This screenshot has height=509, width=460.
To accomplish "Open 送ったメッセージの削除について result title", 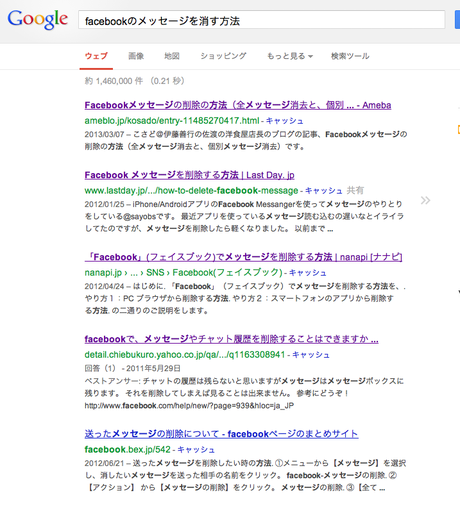I will [x=221, y=434].
